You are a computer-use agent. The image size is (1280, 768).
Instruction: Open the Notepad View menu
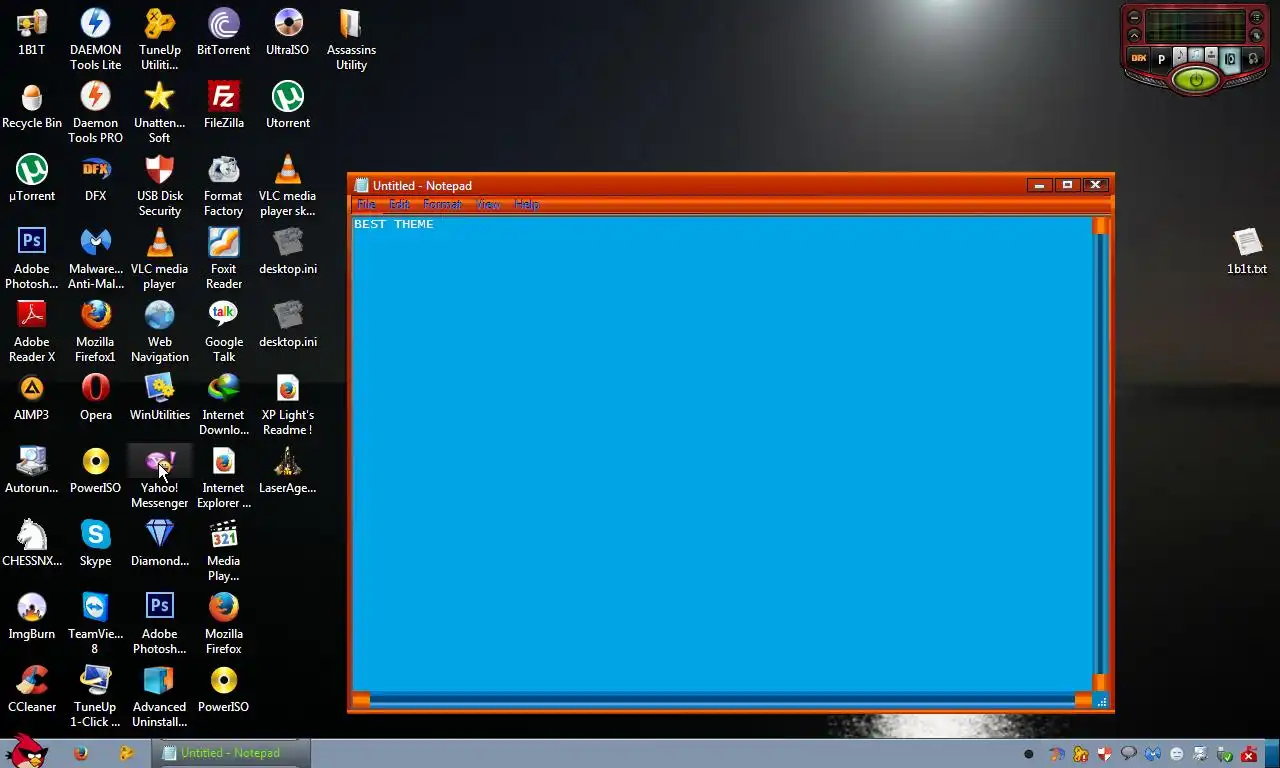pos(488,204)
